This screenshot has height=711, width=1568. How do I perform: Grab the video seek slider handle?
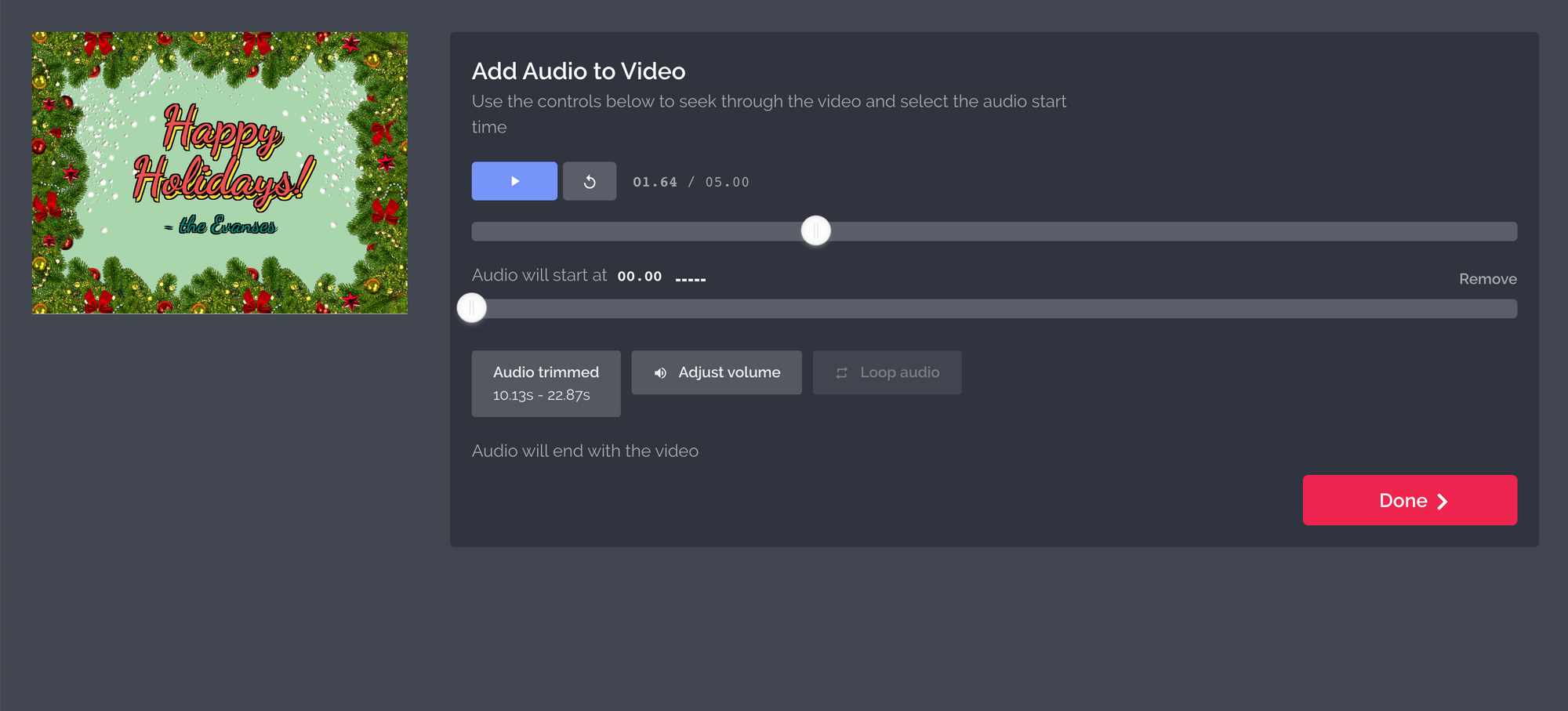point(815,230)
